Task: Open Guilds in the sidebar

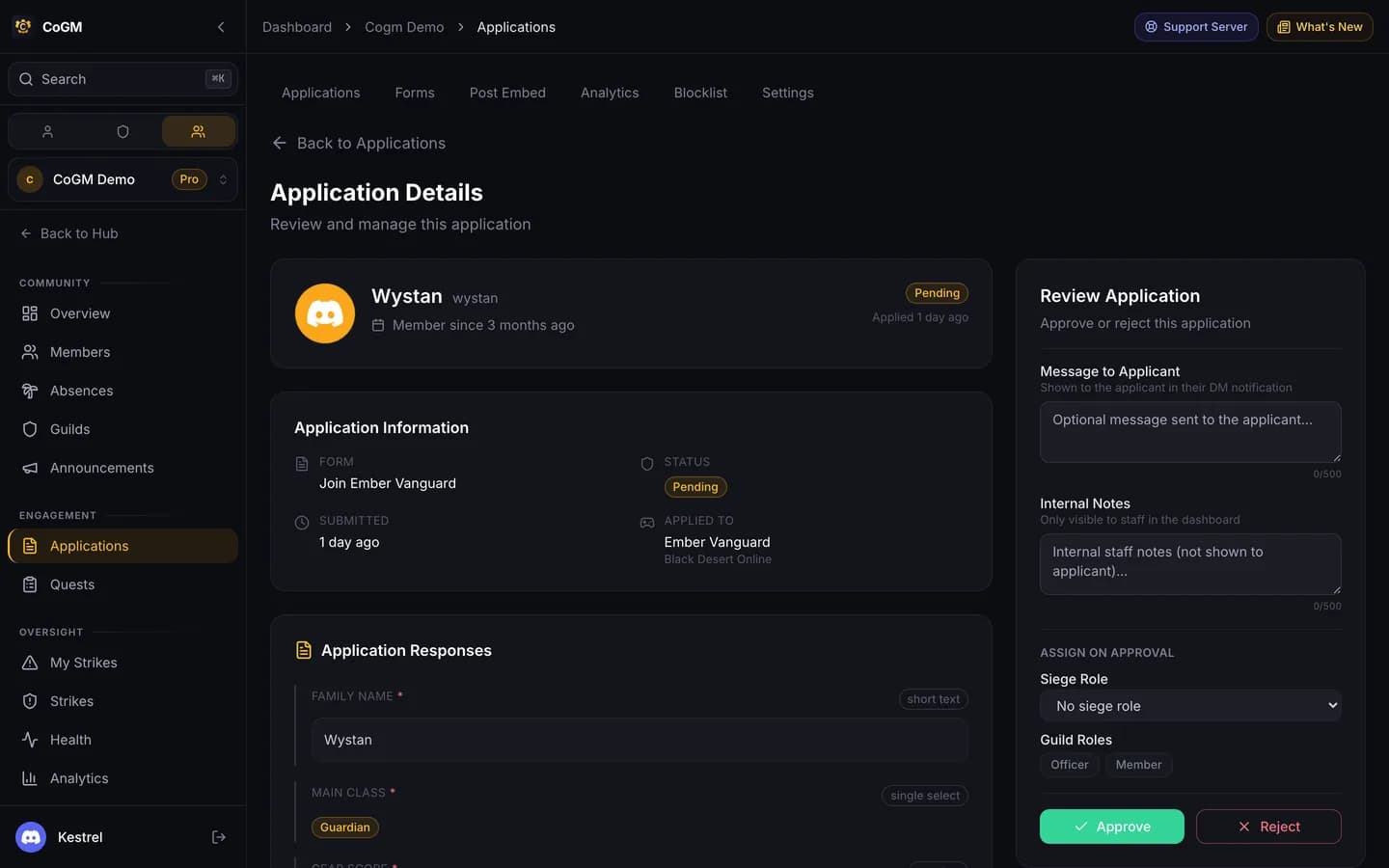Action: (x=123, y=429)
